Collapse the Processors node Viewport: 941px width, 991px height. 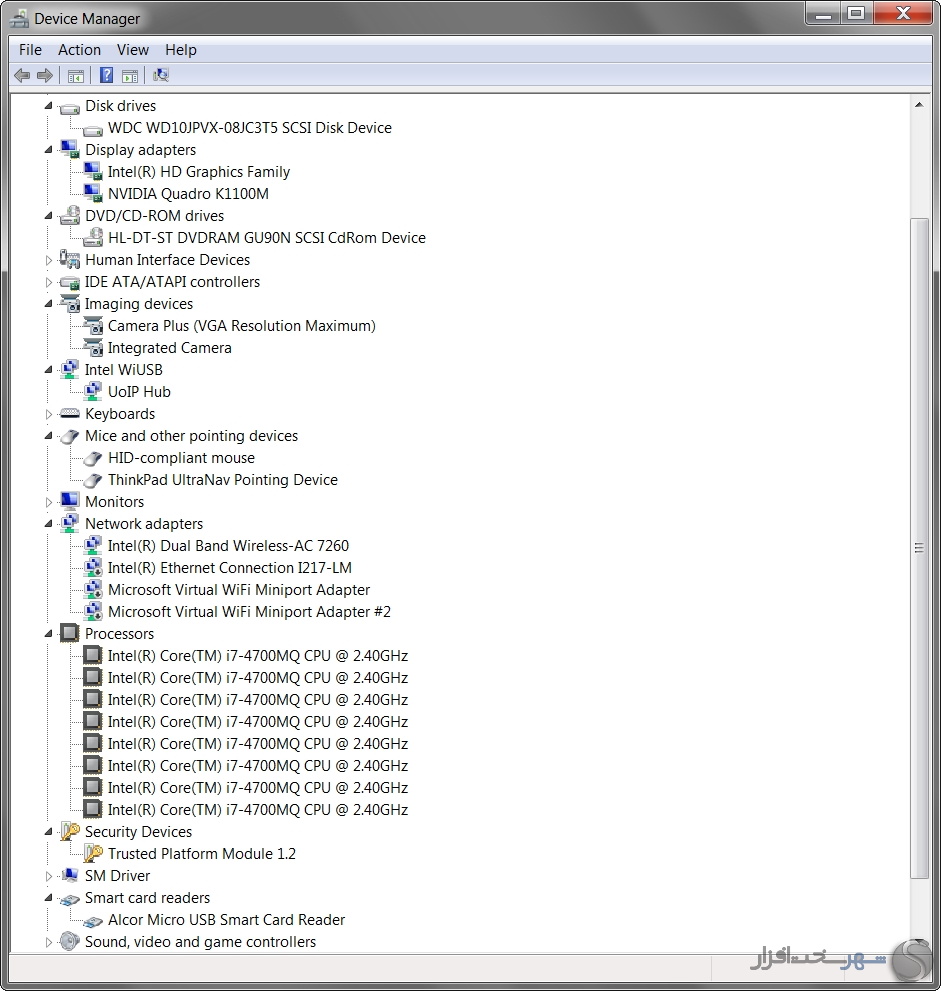[49, 634]
